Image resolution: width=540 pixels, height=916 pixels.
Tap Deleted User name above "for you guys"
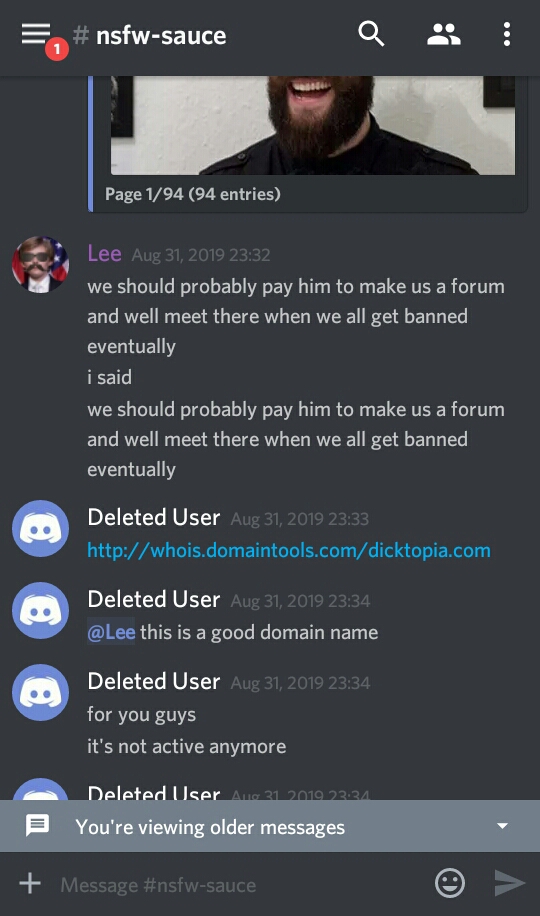pyautogui.click(x=154, y=681)
